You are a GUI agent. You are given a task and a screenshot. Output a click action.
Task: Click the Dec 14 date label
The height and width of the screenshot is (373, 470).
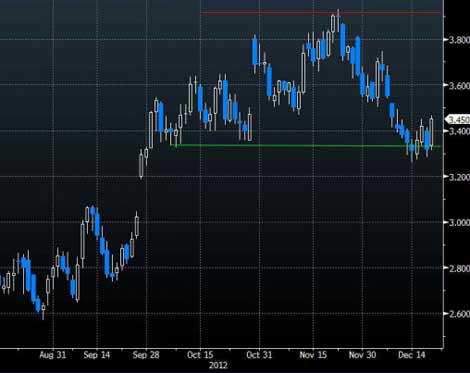[x=412, y=355]
